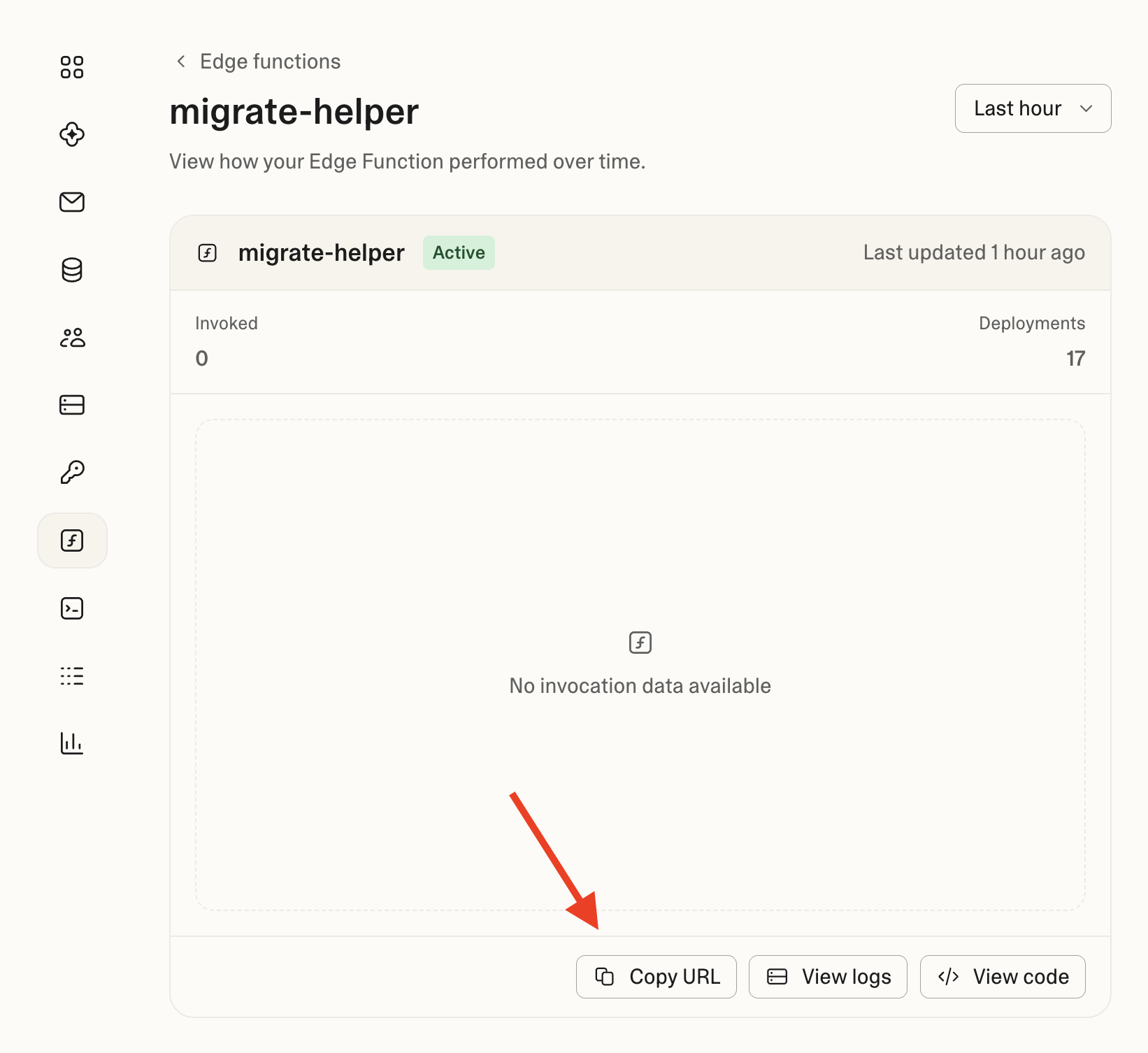The image size is (1148, 1053).
Task: Go to the database sidebar icon
Action: 72,270
